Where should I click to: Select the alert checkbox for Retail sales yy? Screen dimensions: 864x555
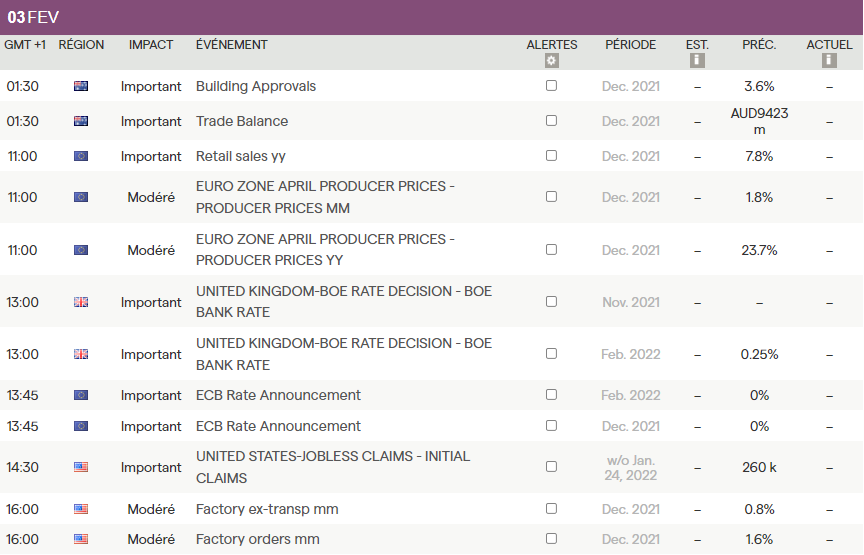tap(551, 156)
